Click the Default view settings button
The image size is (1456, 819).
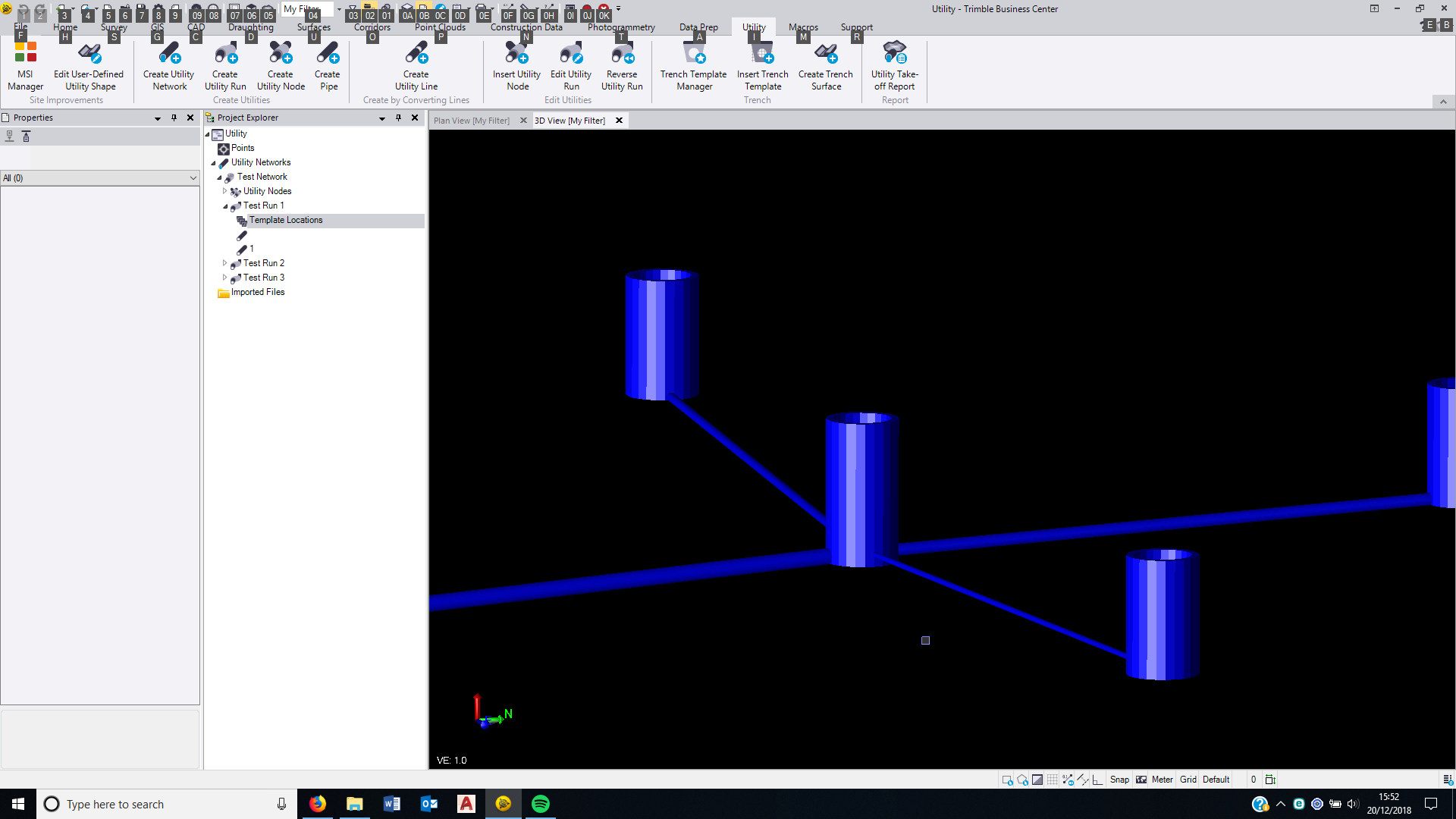pos(1215,779)
